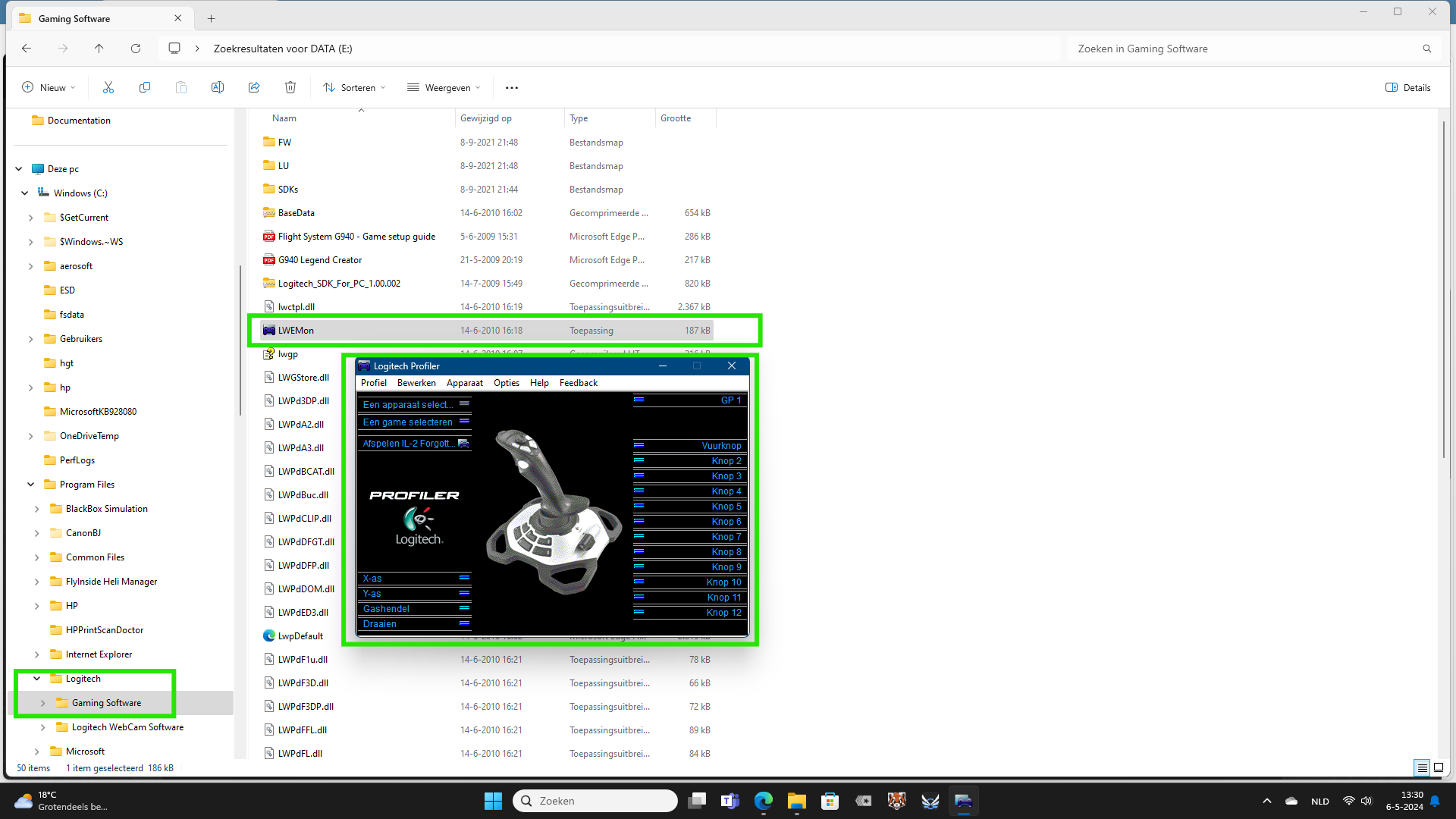Click the gamepad icon beside Afspelen IL-2
Image resolution: width=1456 pixels, height=819 pixels.
point(466,444)
